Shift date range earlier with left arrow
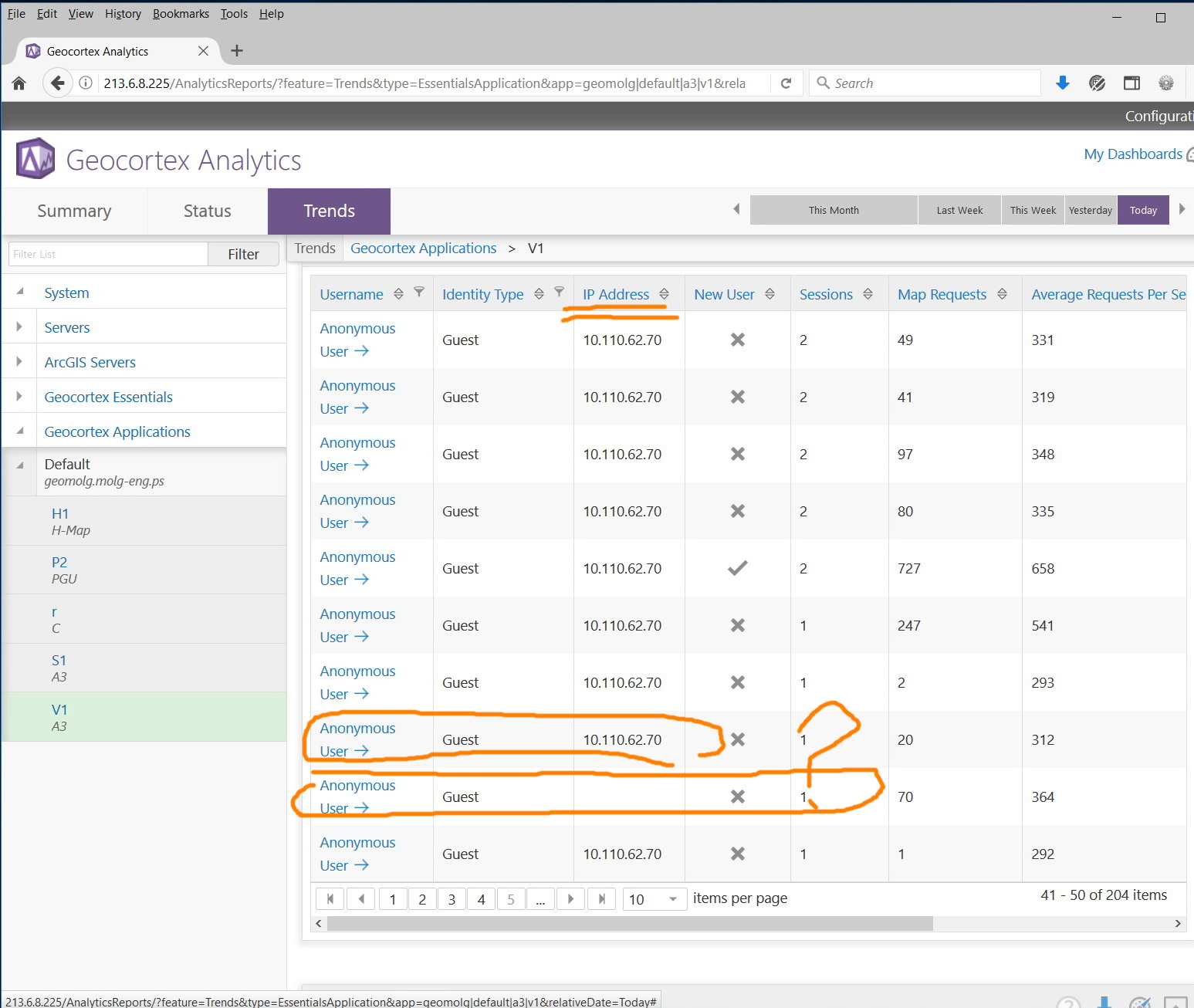This screenshot has width=1194, height=1008. pyautogui.click(x=736, y=209)
